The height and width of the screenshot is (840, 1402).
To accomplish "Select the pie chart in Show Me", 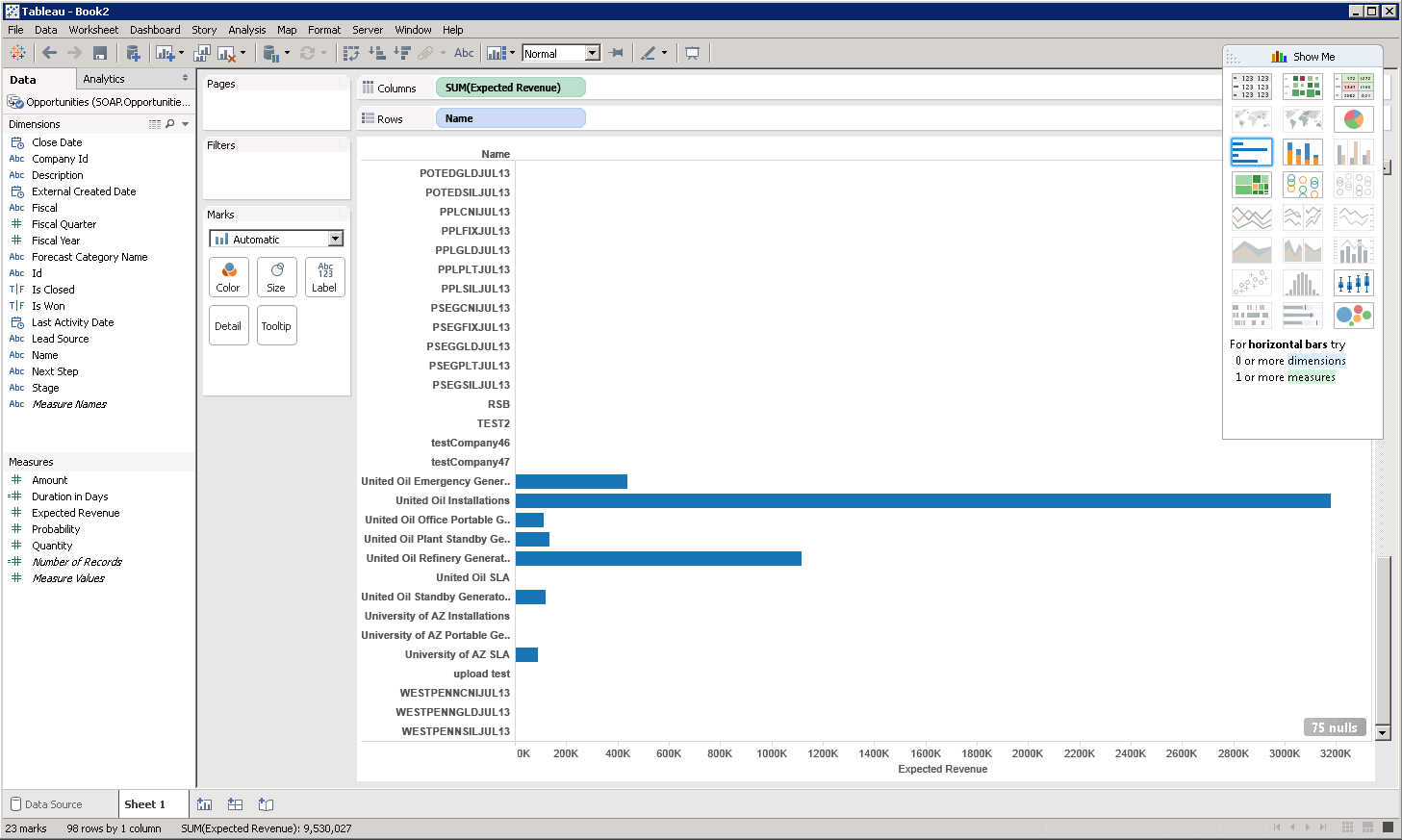I will (x=1353, y=118).
